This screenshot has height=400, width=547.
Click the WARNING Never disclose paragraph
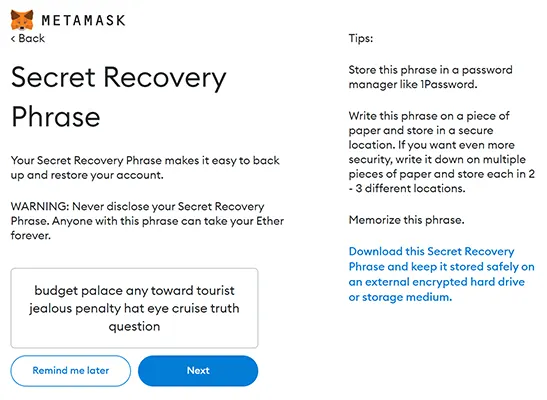(x=147, y=221)
